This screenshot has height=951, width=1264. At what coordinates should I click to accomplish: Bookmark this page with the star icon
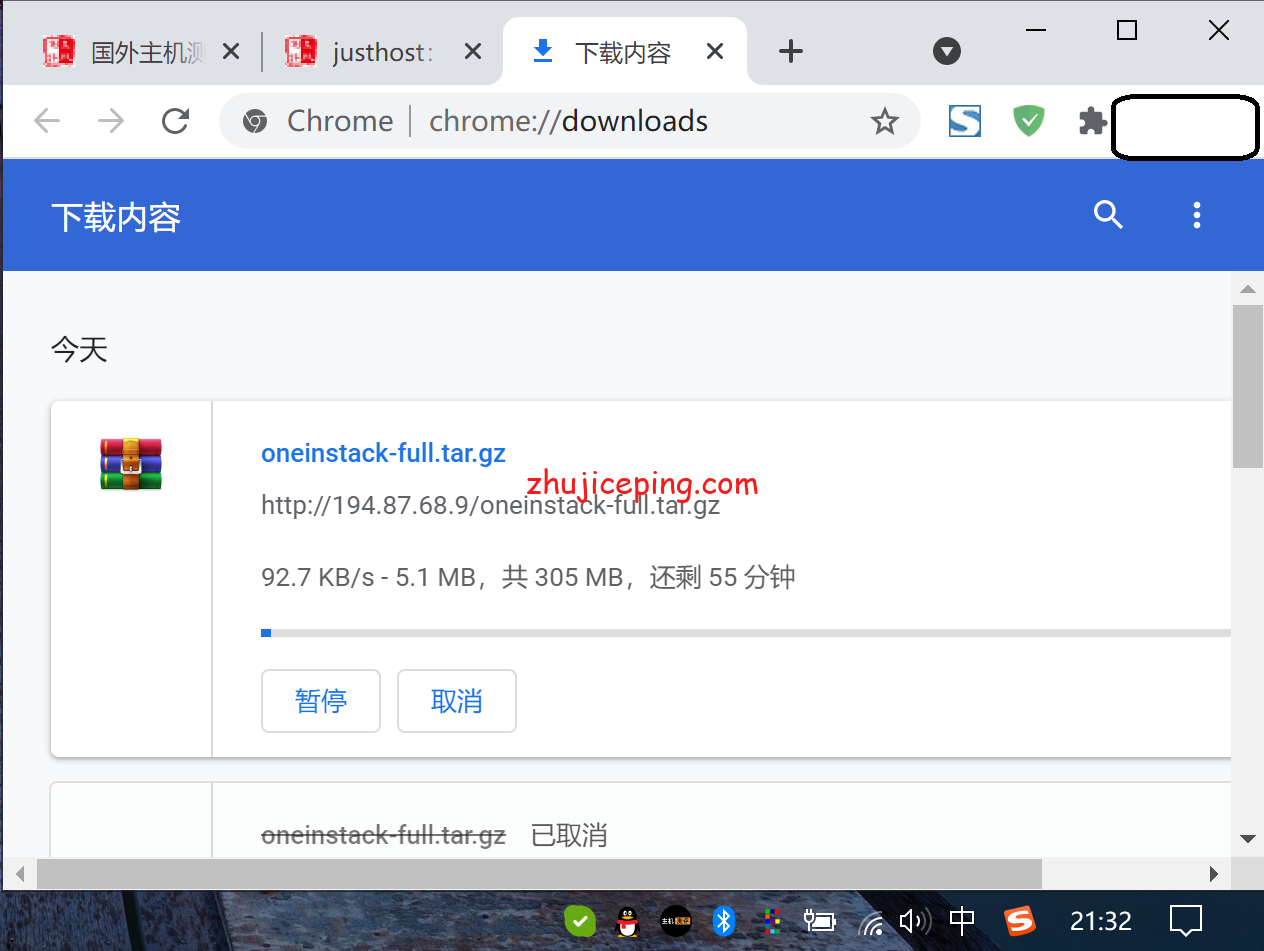(884, 122)
